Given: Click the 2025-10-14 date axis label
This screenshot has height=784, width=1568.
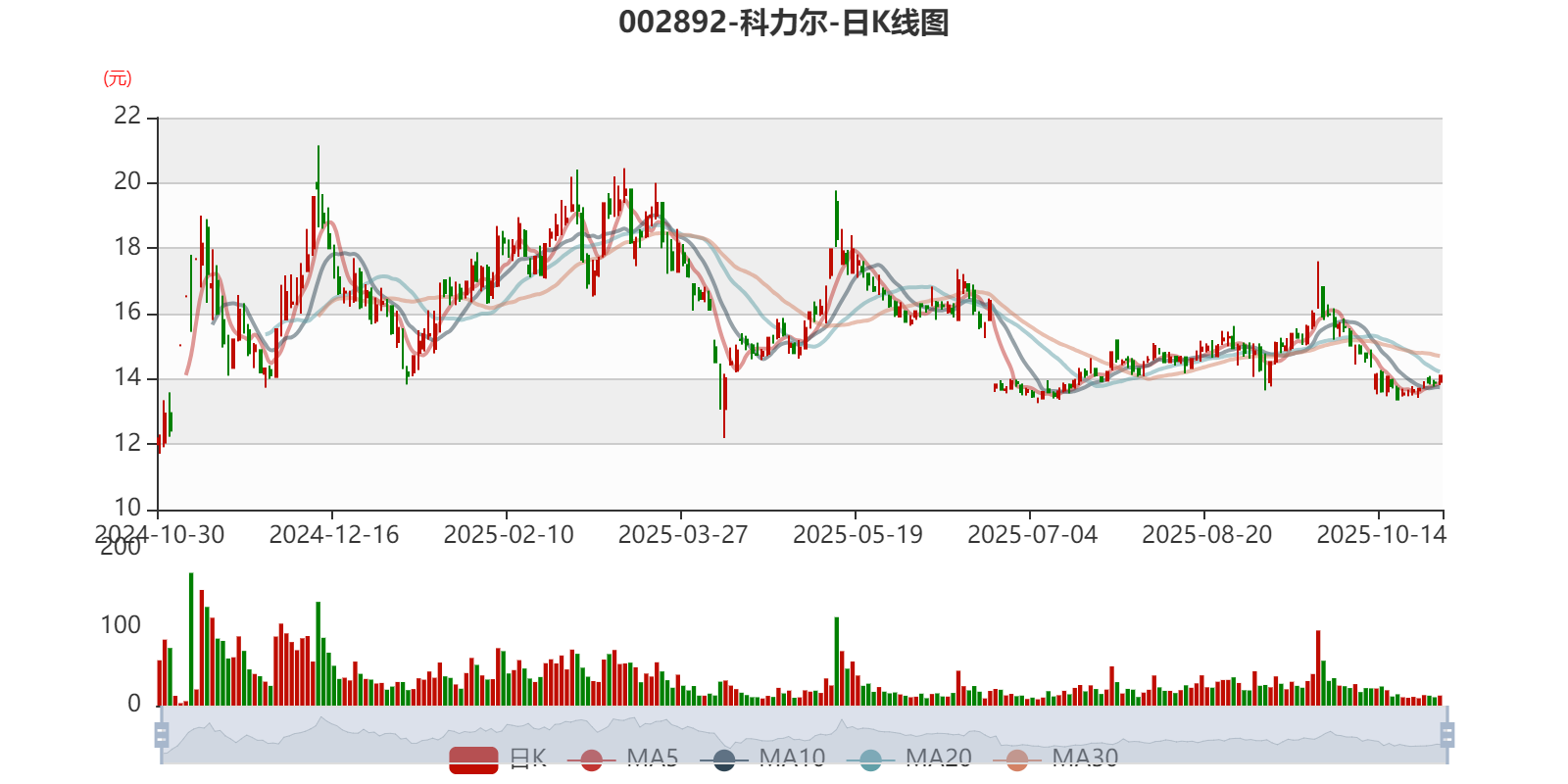Looking at the screenshot, I should click(x=1381, y=535).
